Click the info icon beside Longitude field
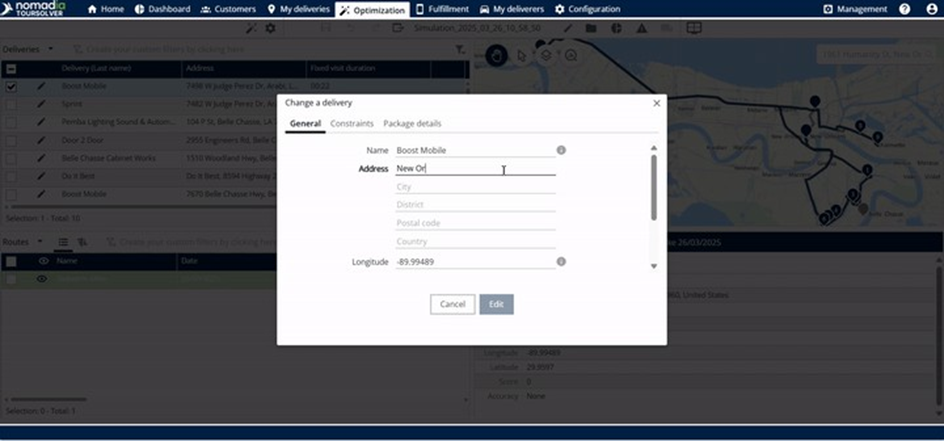The width and height of the screenshot is (944, 441). pyautogui.click(x=561, y=262)
